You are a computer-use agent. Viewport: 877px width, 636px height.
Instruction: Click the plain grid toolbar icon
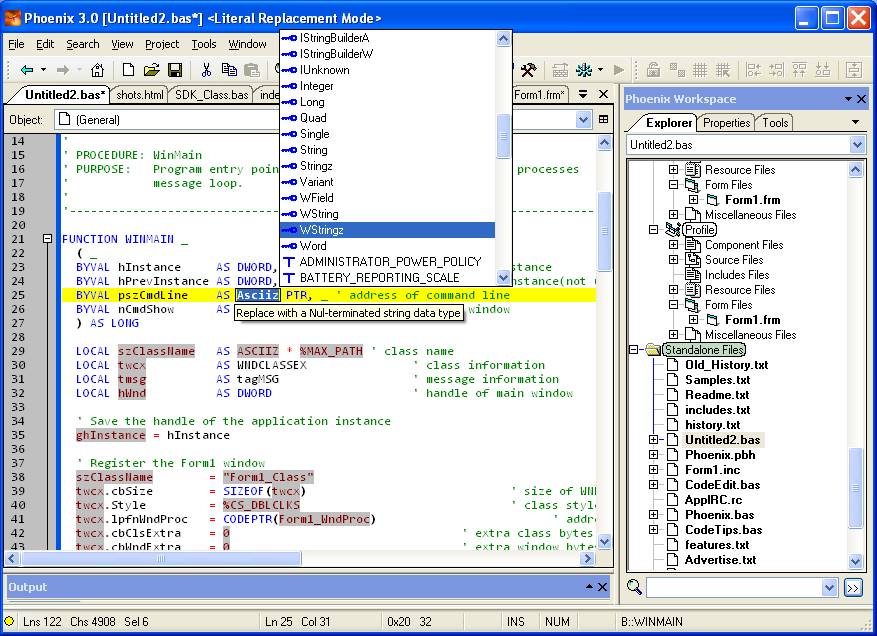[700, 70]
